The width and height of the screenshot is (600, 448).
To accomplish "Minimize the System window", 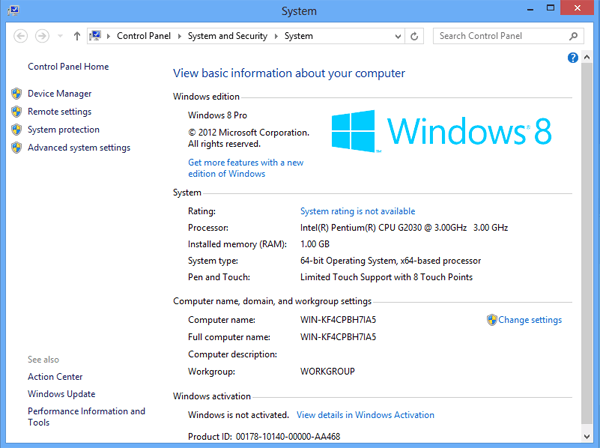I will point(530,9).
